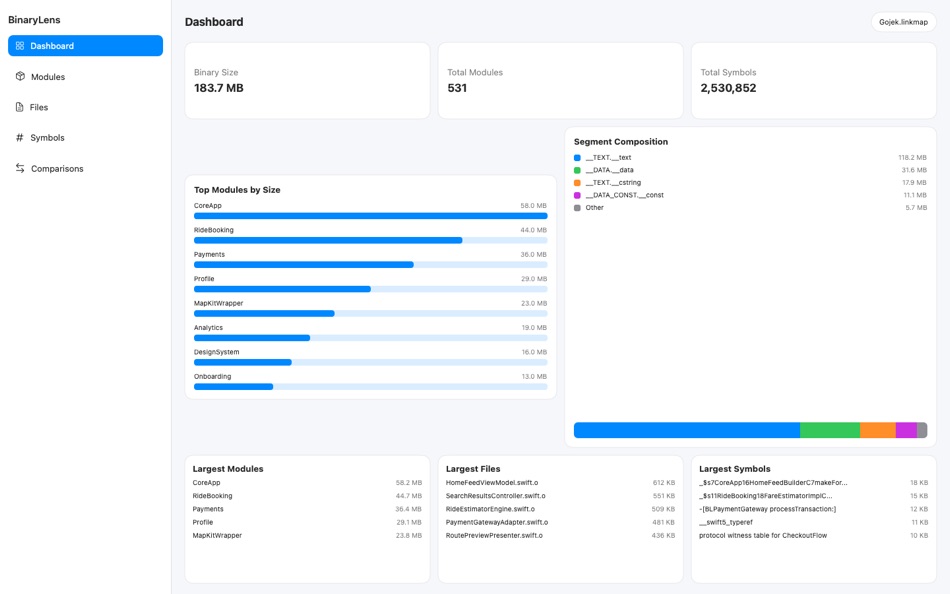Click the Total Symbols card

[x=813, y=80]
